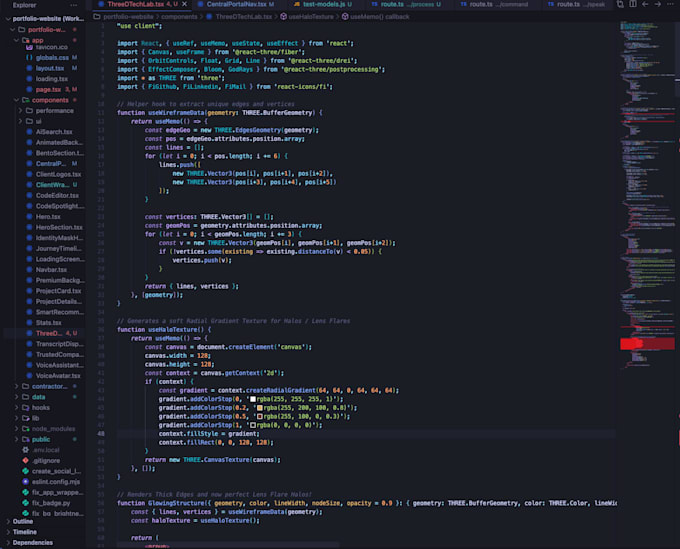Switch to the test-models.js tab
This screenshot has width=680, height=549.
(323, 4)
